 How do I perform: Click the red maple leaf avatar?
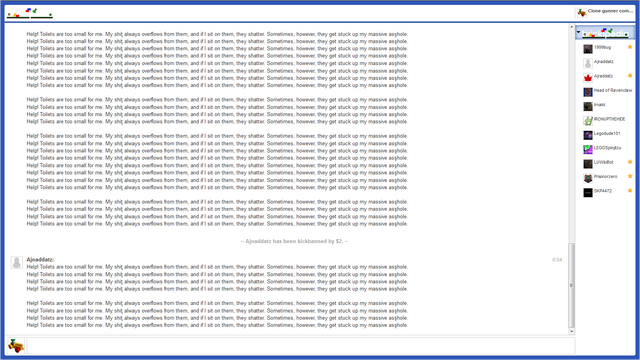coord(588,78)
